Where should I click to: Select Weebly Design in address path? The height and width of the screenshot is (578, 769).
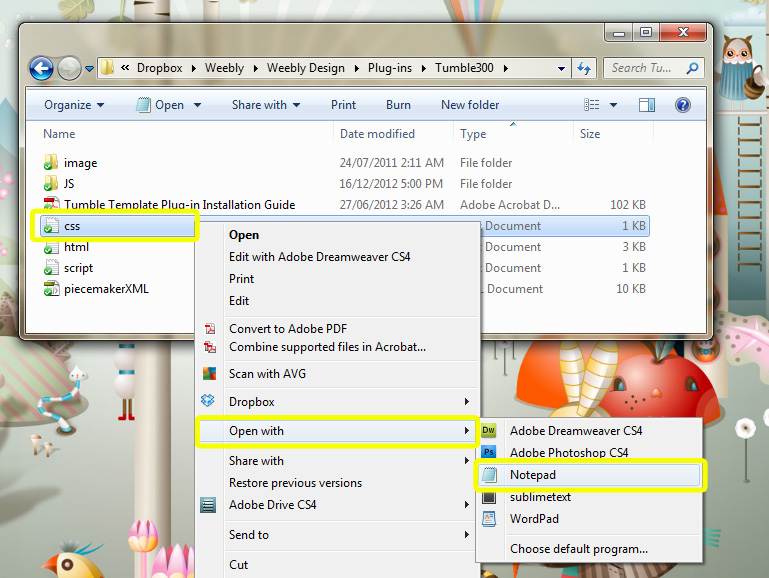pos(306,68)
